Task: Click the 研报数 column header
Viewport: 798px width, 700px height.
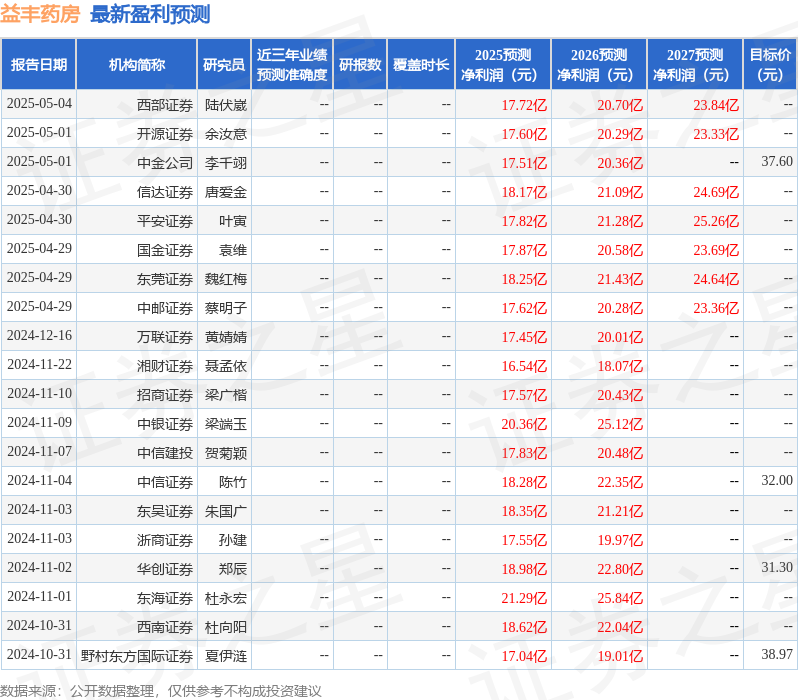Action: (360, 65)
